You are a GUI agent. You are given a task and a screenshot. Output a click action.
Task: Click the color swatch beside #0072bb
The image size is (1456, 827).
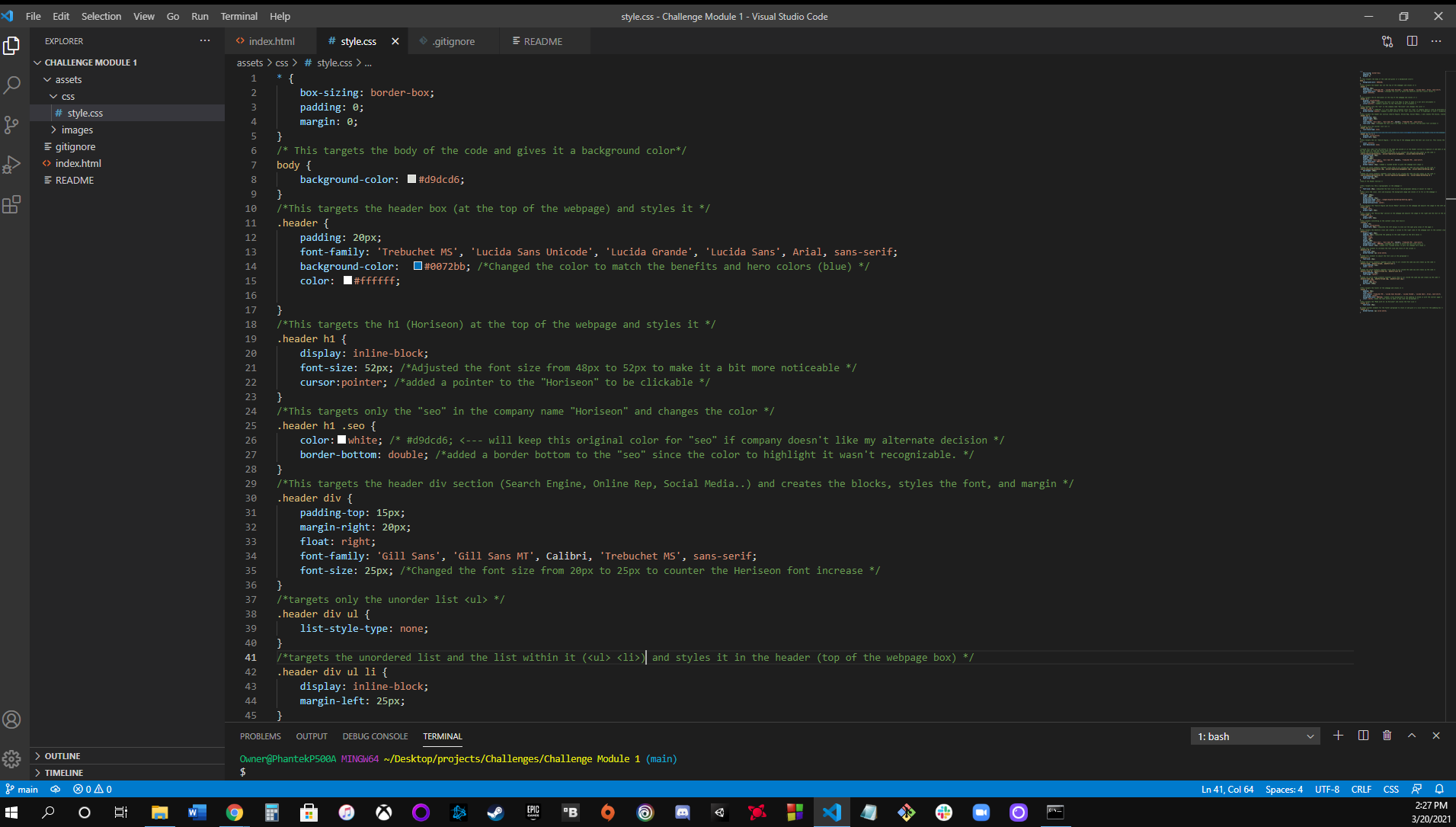coord(418,266)
